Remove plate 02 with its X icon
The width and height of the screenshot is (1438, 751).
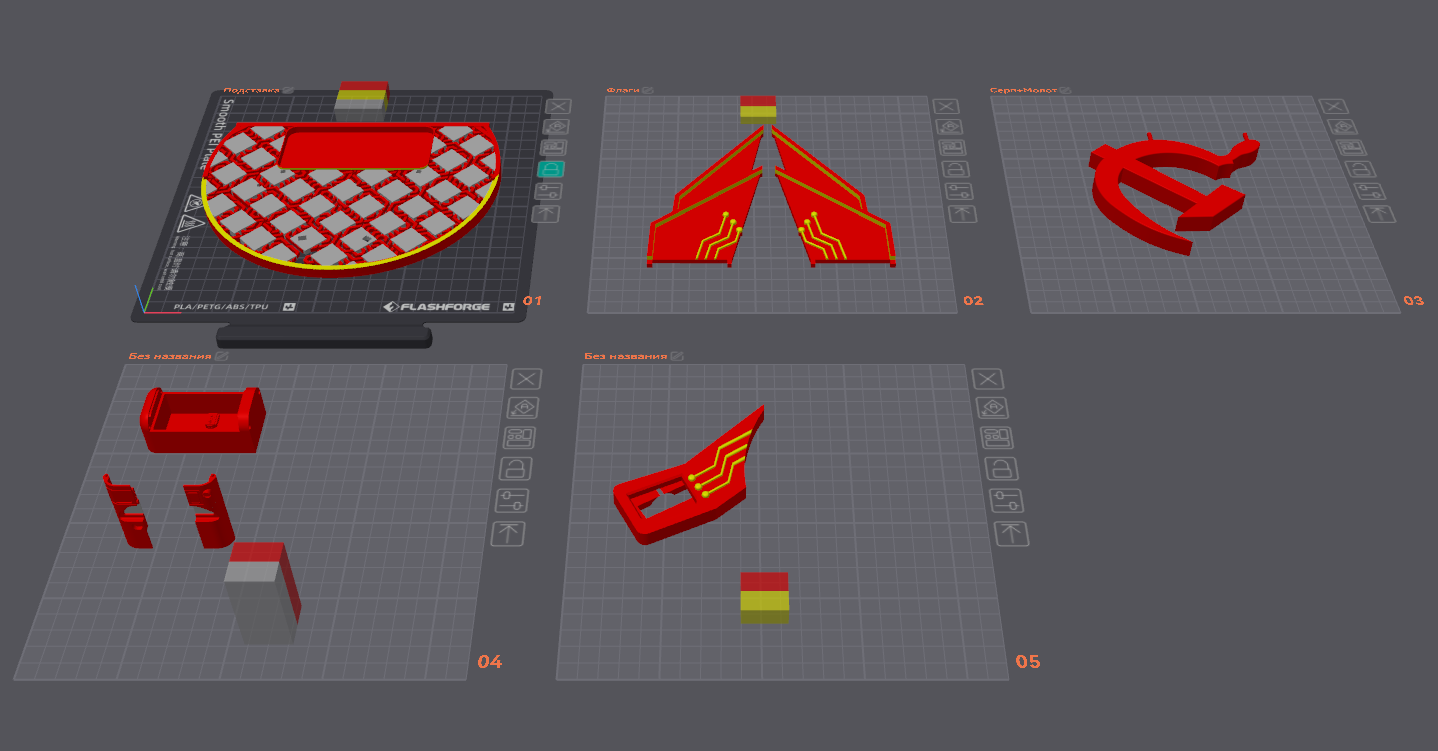945,106
